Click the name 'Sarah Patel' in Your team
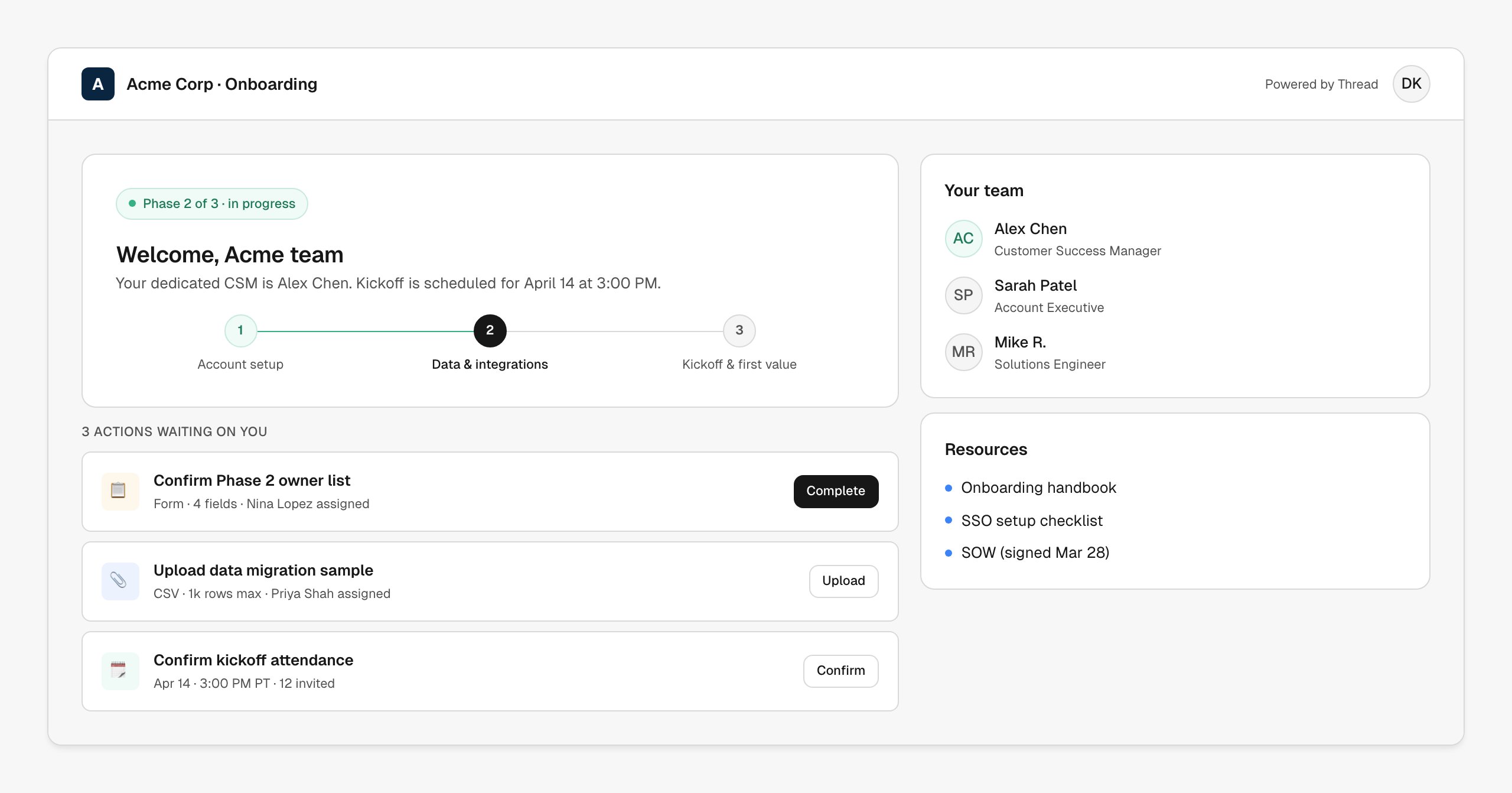 [1035, 285]
